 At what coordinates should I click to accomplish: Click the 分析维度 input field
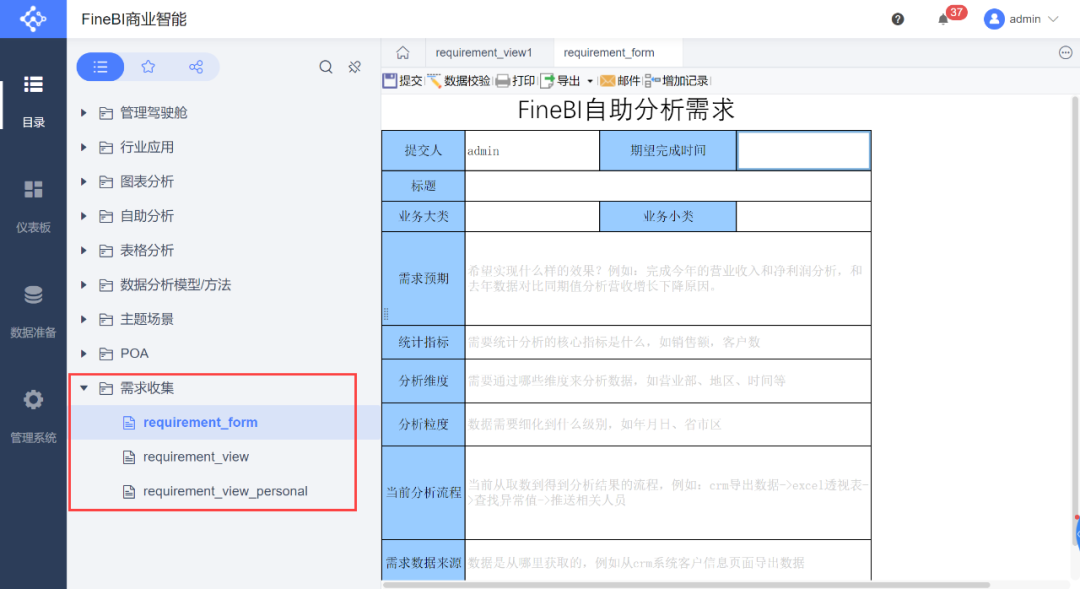click(x=668, y=381)
